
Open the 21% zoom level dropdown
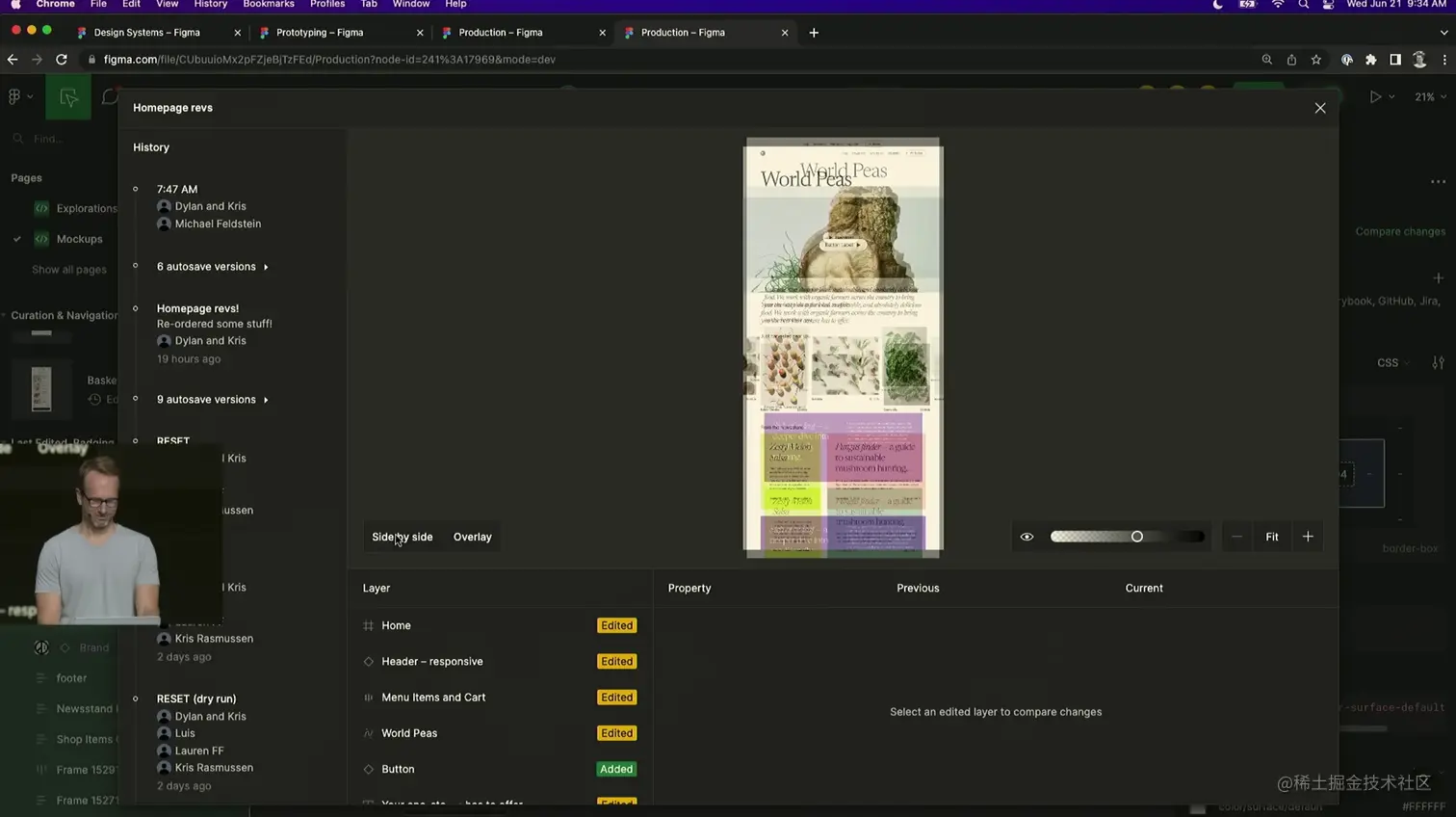click(x=1431, y=96)
